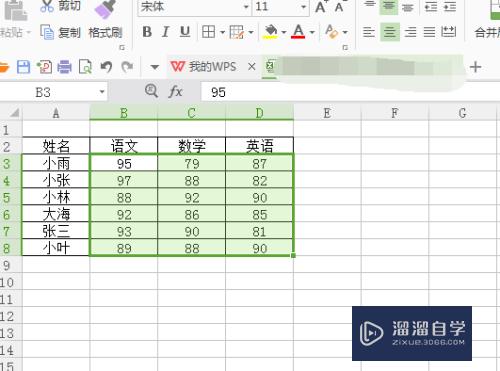
Task: Open the clear formatting dropdown arrow
Action: [x=345, y=32]
